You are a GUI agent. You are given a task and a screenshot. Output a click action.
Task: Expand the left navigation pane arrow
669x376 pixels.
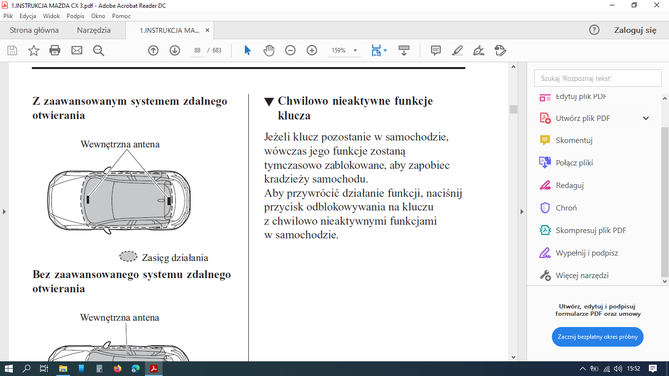(x=4, y=212)
